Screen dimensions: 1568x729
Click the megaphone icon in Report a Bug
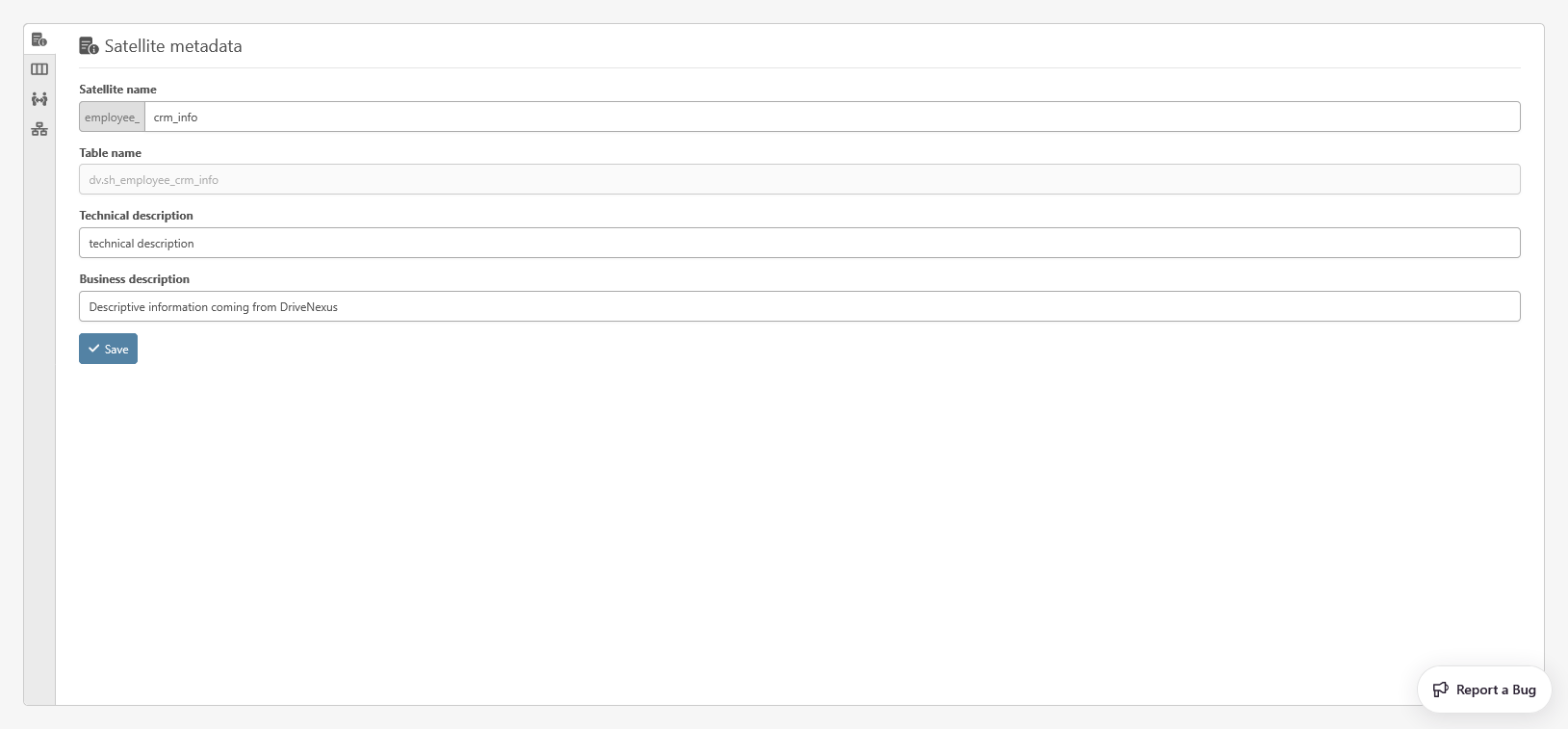coord(1441,690)
